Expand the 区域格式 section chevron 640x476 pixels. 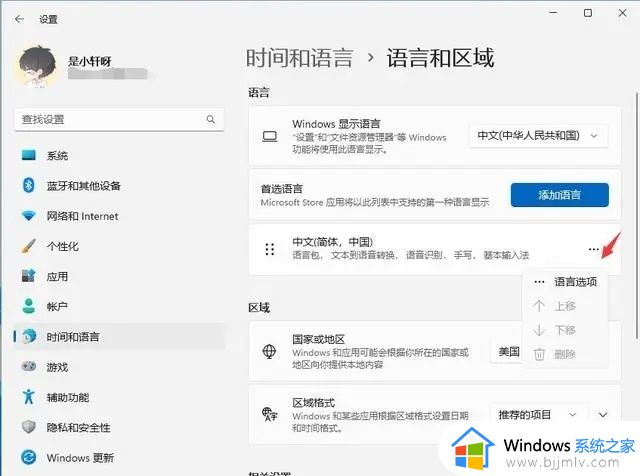(603, 415)
